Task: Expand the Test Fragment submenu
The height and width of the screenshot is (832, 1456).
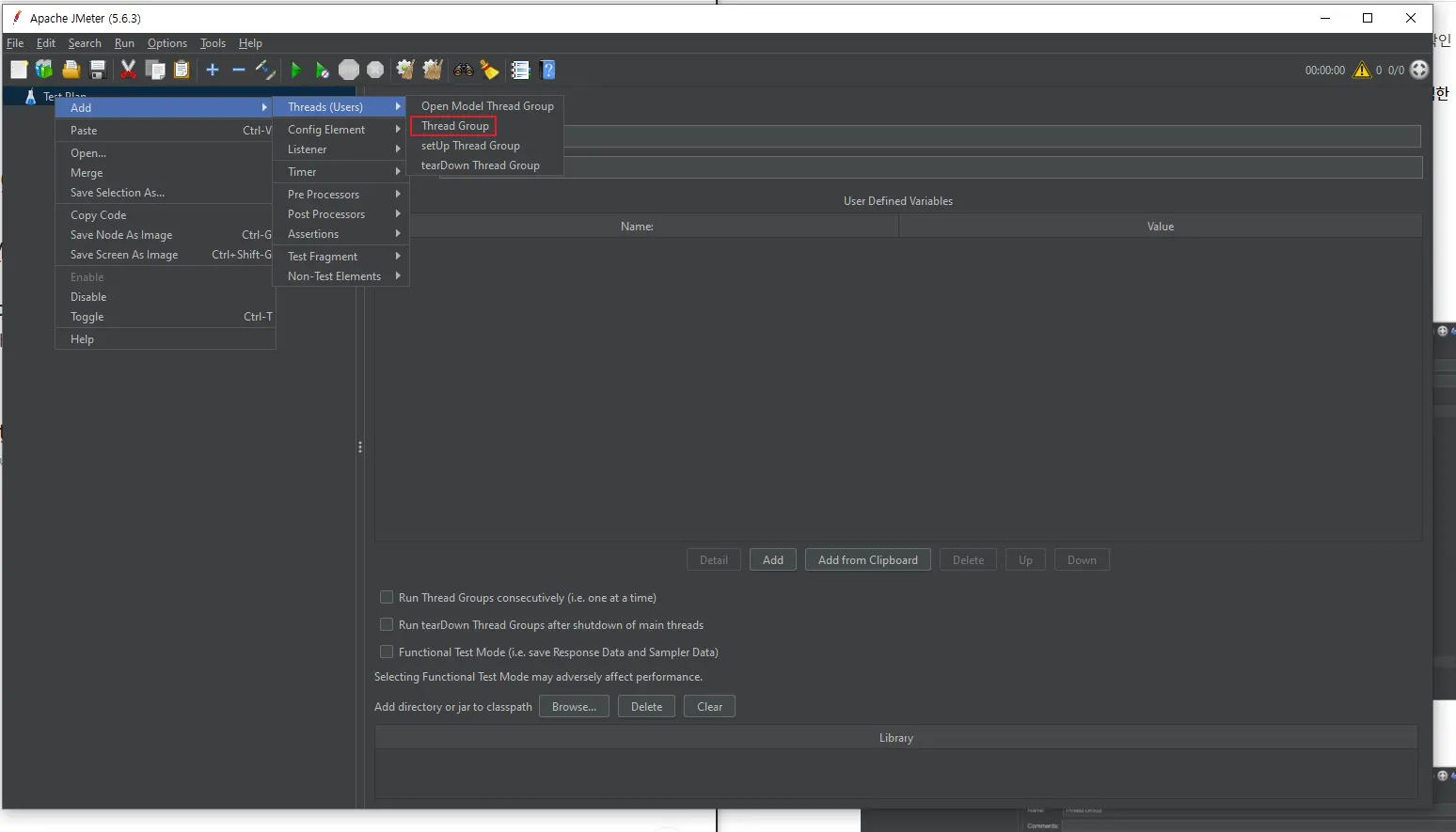Action: pos(340,256)
